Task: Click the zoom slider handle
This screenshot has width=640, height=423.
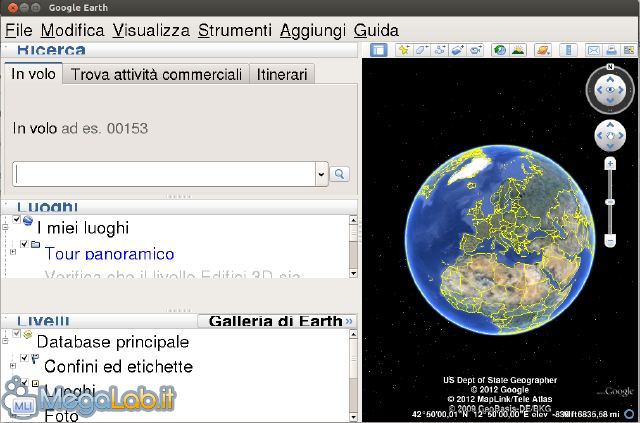Action: coord(610,202)
